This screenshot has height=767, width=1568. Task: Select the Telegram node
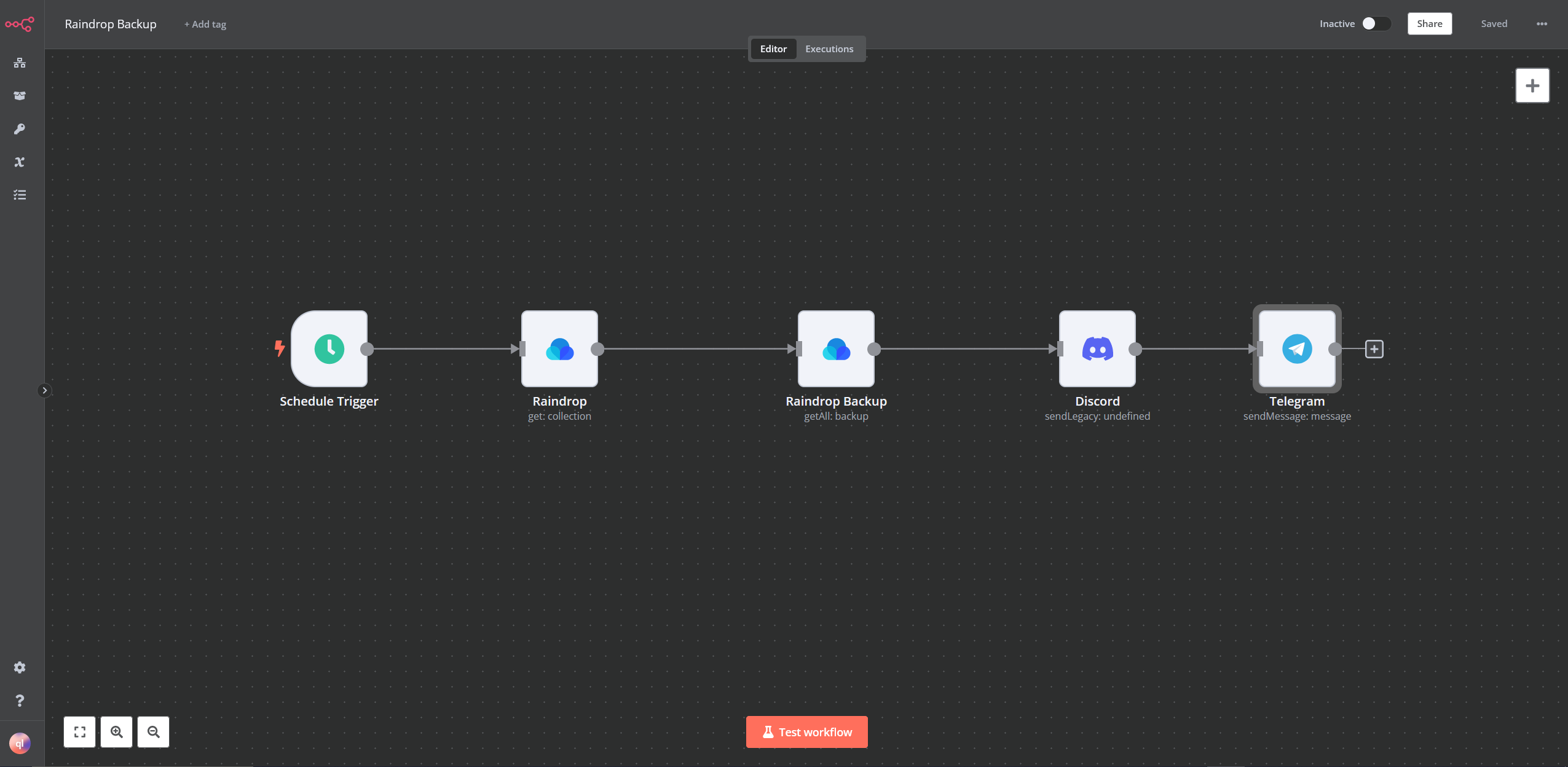pyautogui.click(x=1298, y=349)
